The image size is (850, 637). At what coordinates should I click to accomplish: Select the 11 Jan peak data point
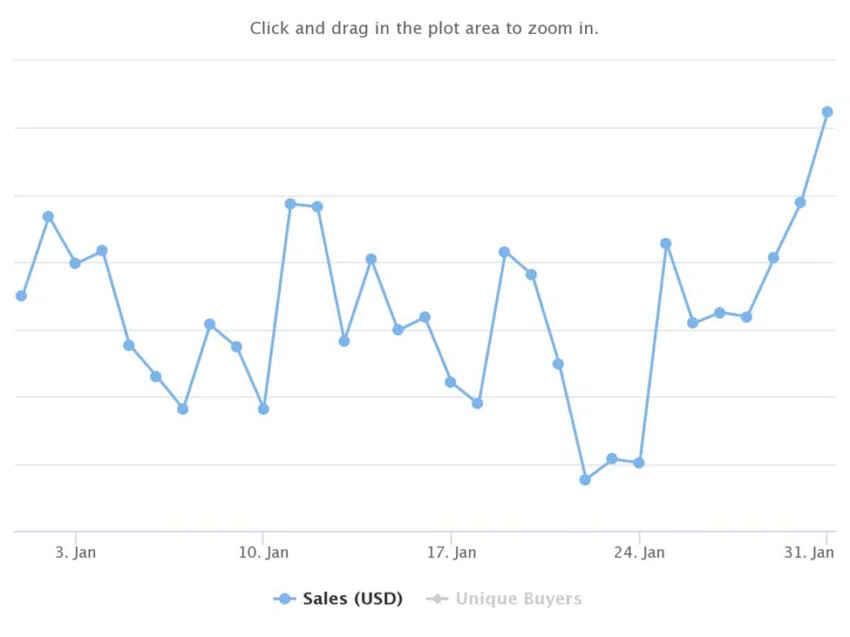(x=290, y=204)
